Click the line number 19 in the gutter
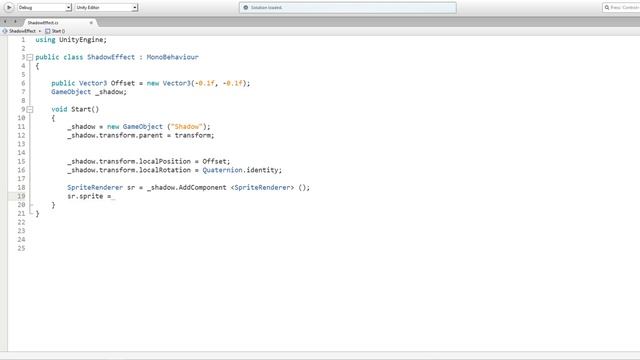The width and height of the screenshot is (640, 360). [x=21, y=196]
